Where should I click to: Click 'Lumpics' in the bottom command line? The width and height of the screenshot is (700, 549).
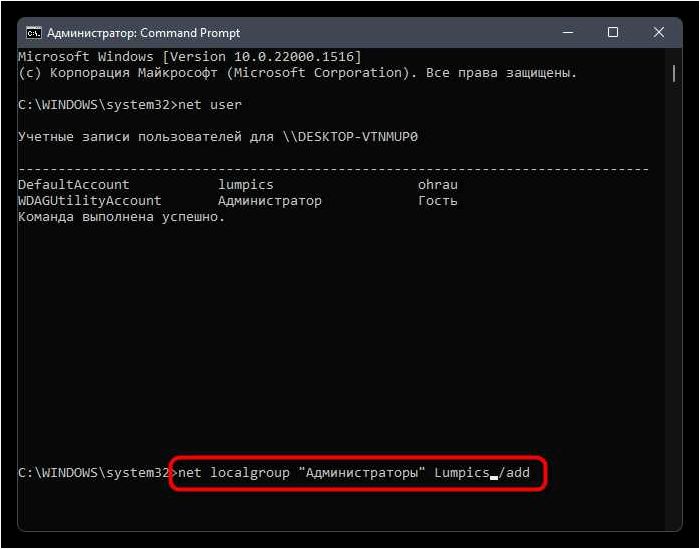coord(462,472)
